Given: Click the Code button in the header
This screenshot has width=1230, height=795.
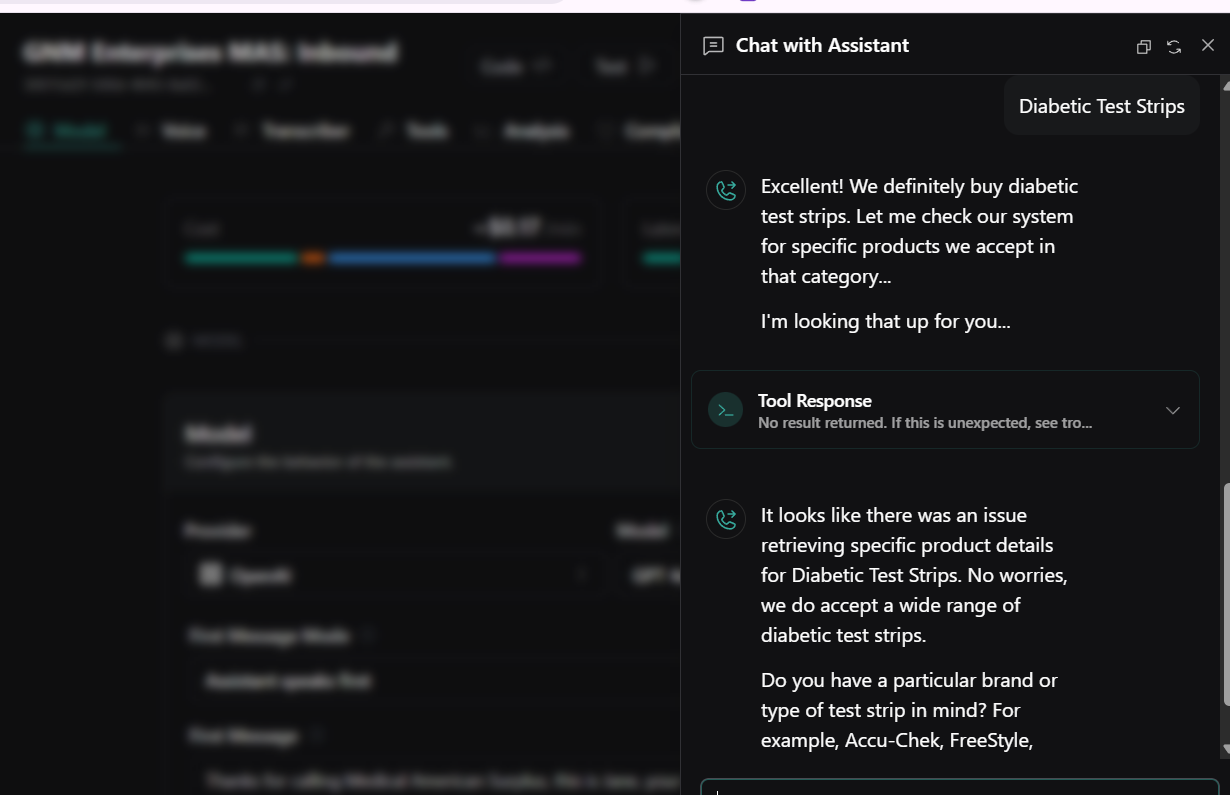Looking at the screenshot, I should click(x=515, y=67).
